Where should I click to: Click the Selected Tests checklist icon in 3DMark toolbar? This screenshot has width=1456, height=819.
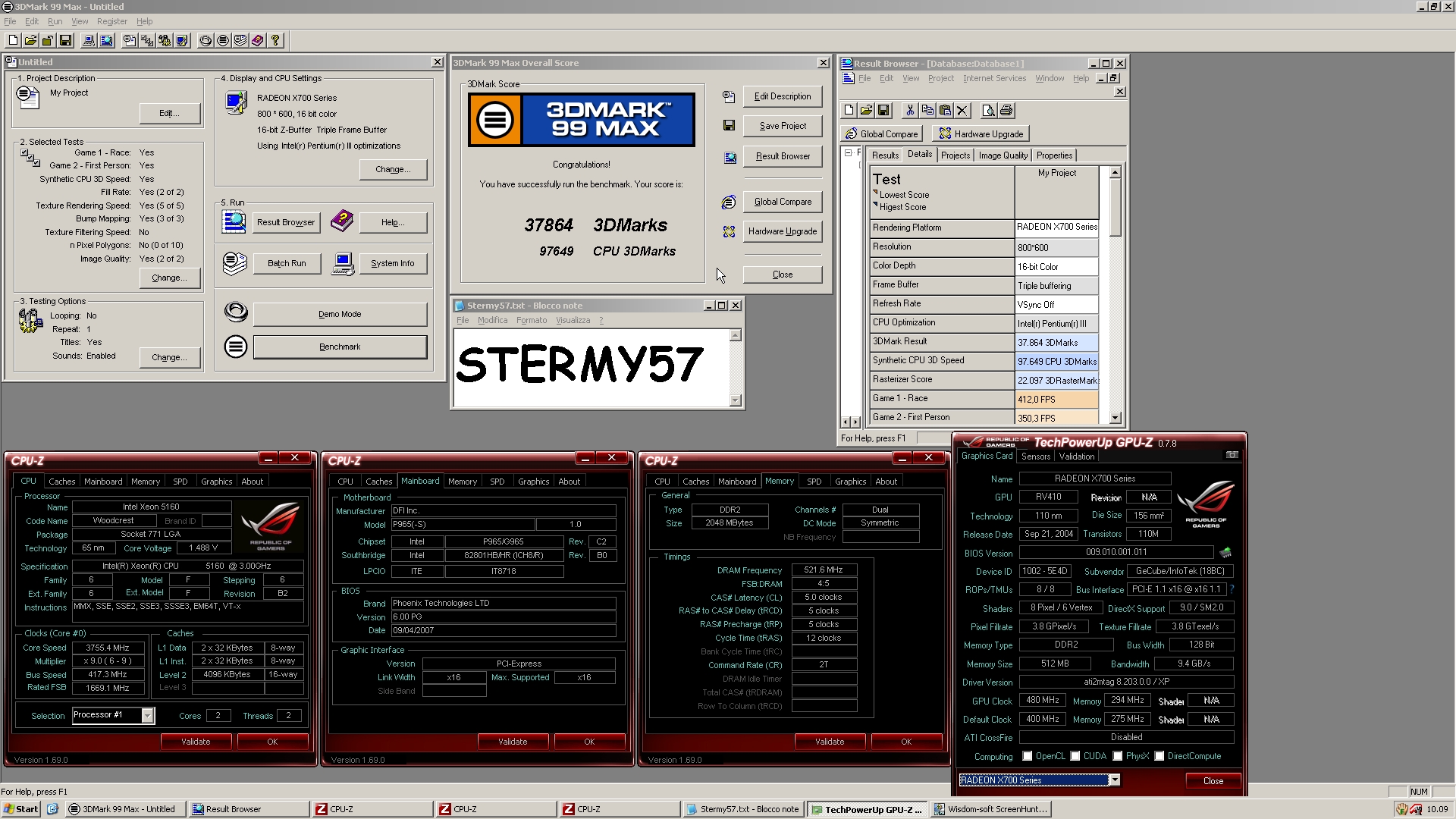[147, 41]
